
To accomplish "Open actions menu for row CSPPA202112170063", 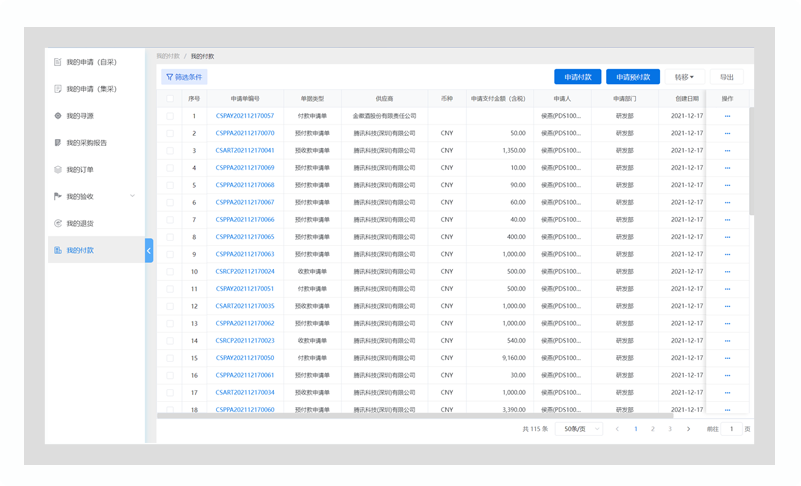I will point(727,254).
